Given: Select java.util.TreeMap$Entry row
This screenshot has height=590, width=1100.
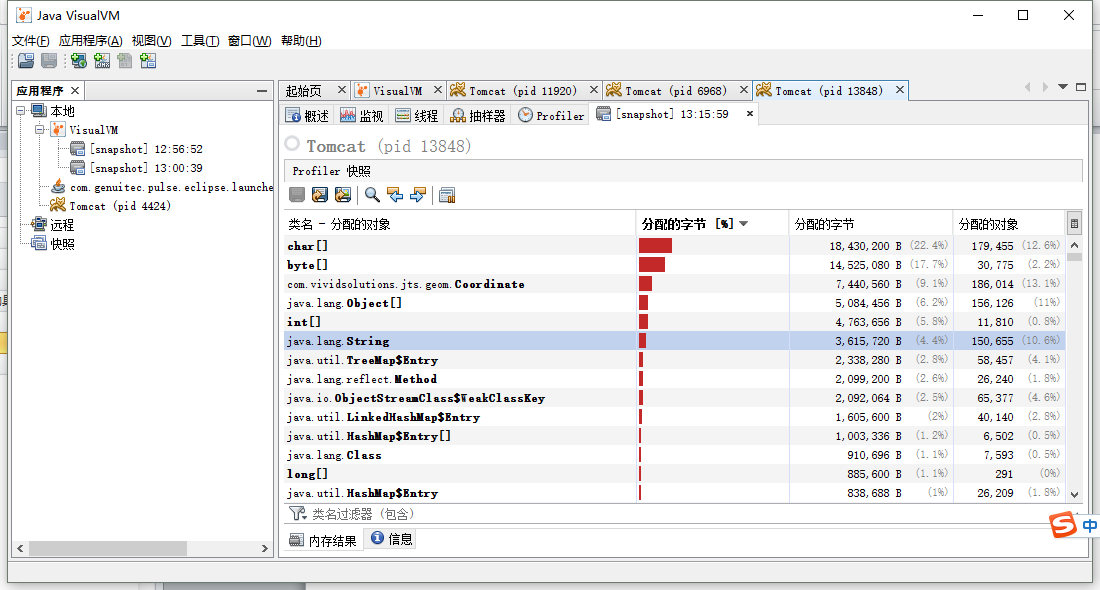Looking at the screenshot, I should click(x=674, y=360).
